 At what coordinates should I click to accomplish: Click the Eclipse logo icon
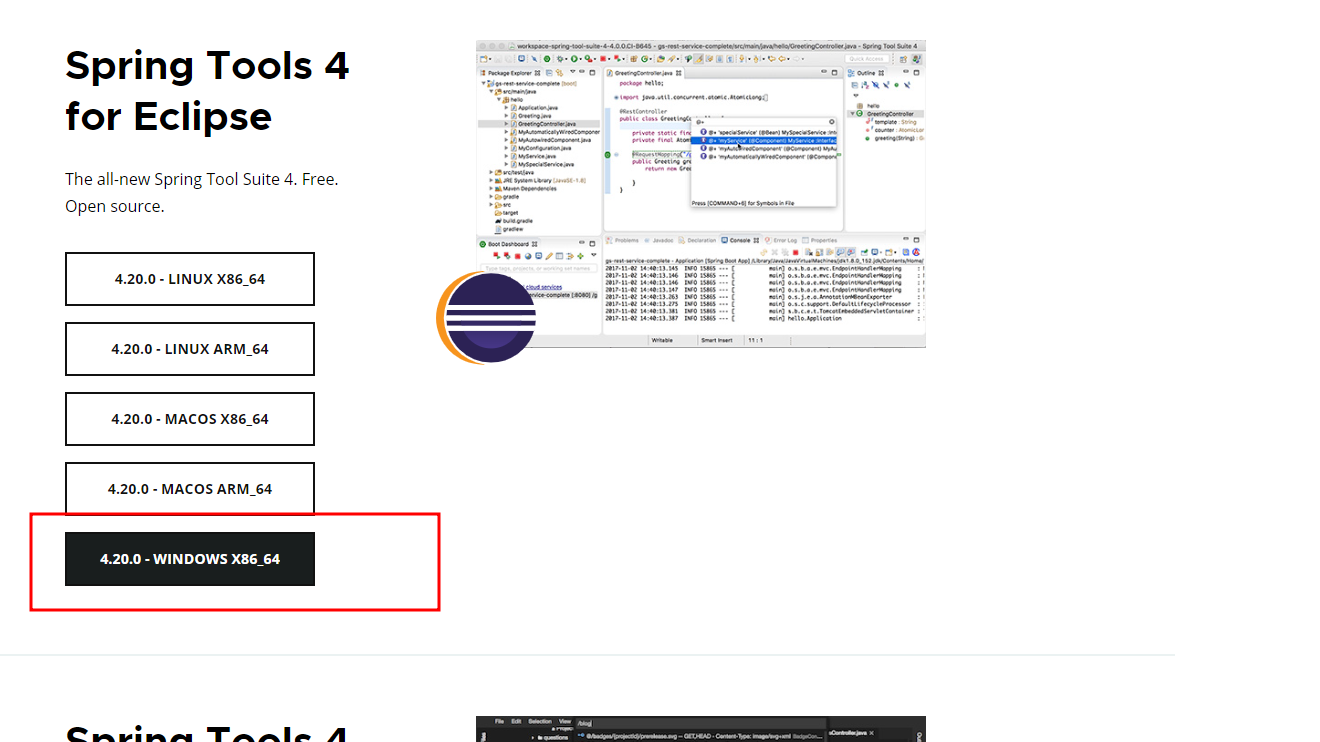(486, 318)
